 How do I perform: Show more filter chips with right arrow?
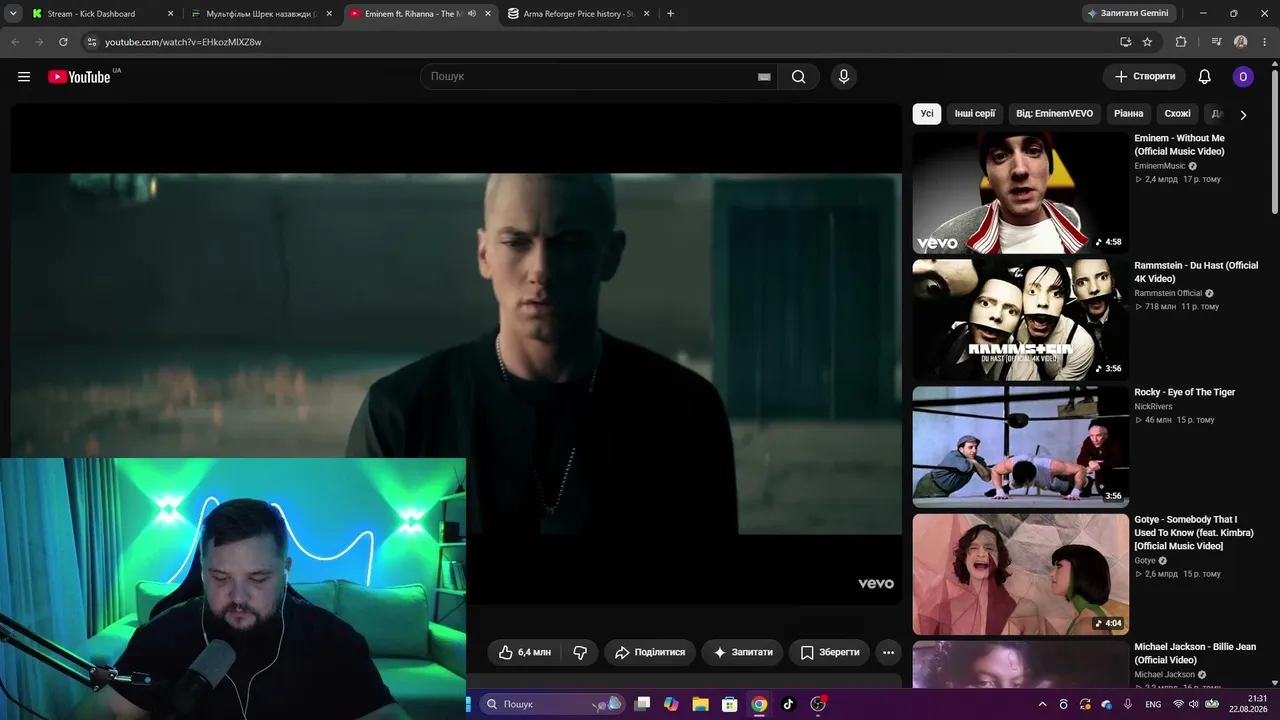pos(1243,115)
